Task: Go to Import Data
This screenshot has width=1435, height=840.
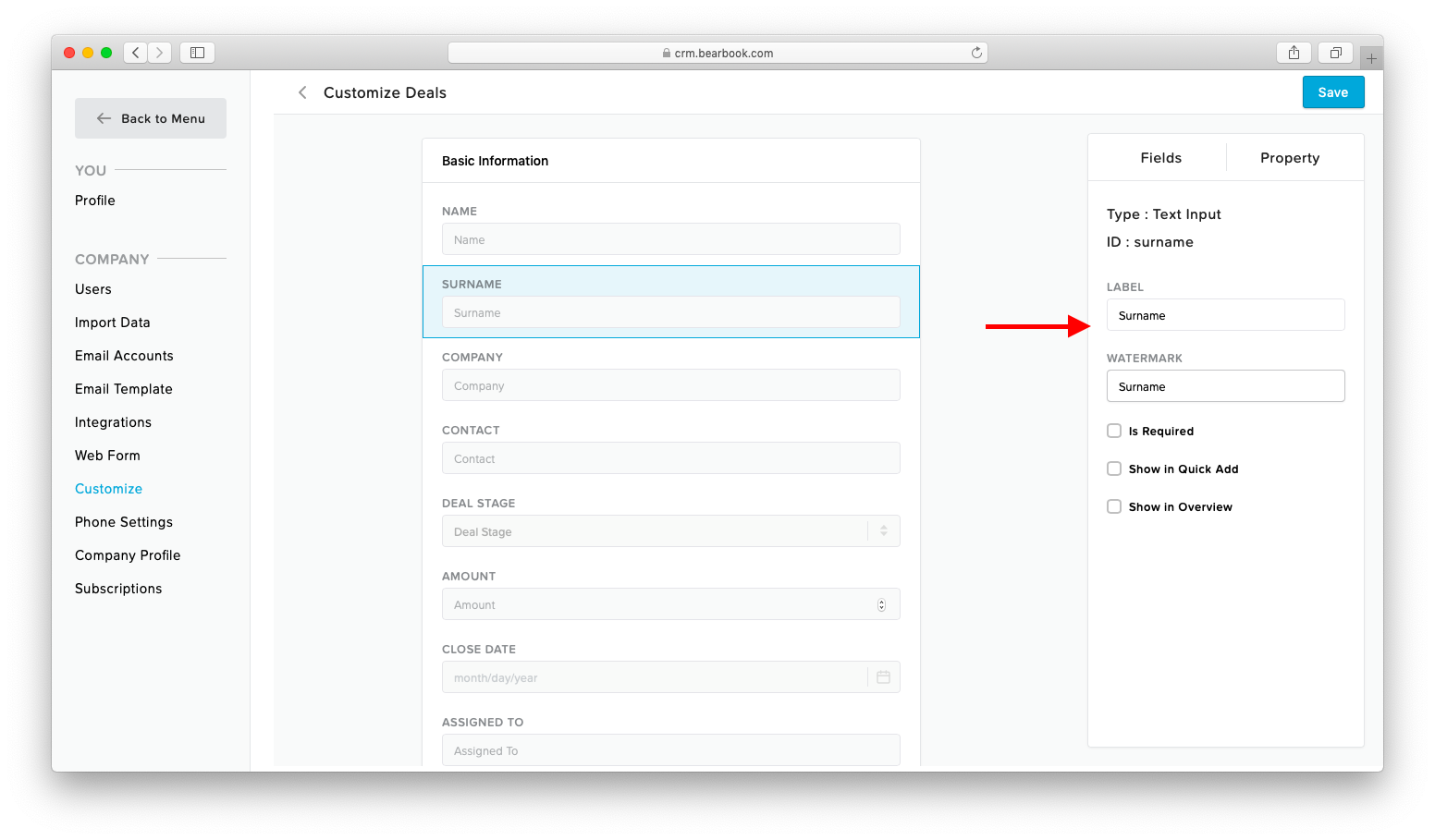Action: [x=113, y=323]
